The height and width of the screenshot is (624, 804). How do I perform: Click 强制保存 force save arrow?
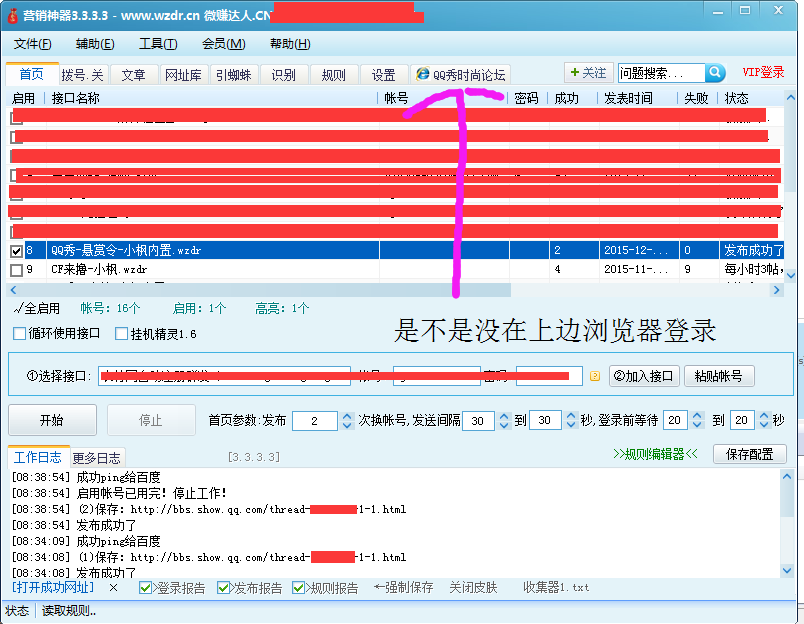tap(403, 587)
